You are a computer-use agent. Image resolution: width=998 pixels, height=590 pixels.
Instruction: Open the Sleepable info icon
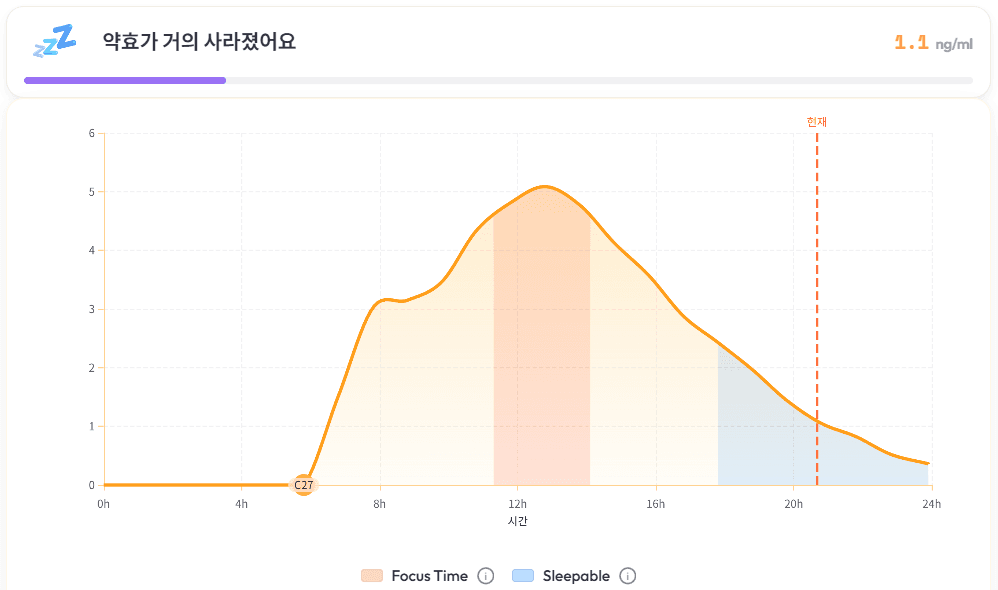(628, 576)
